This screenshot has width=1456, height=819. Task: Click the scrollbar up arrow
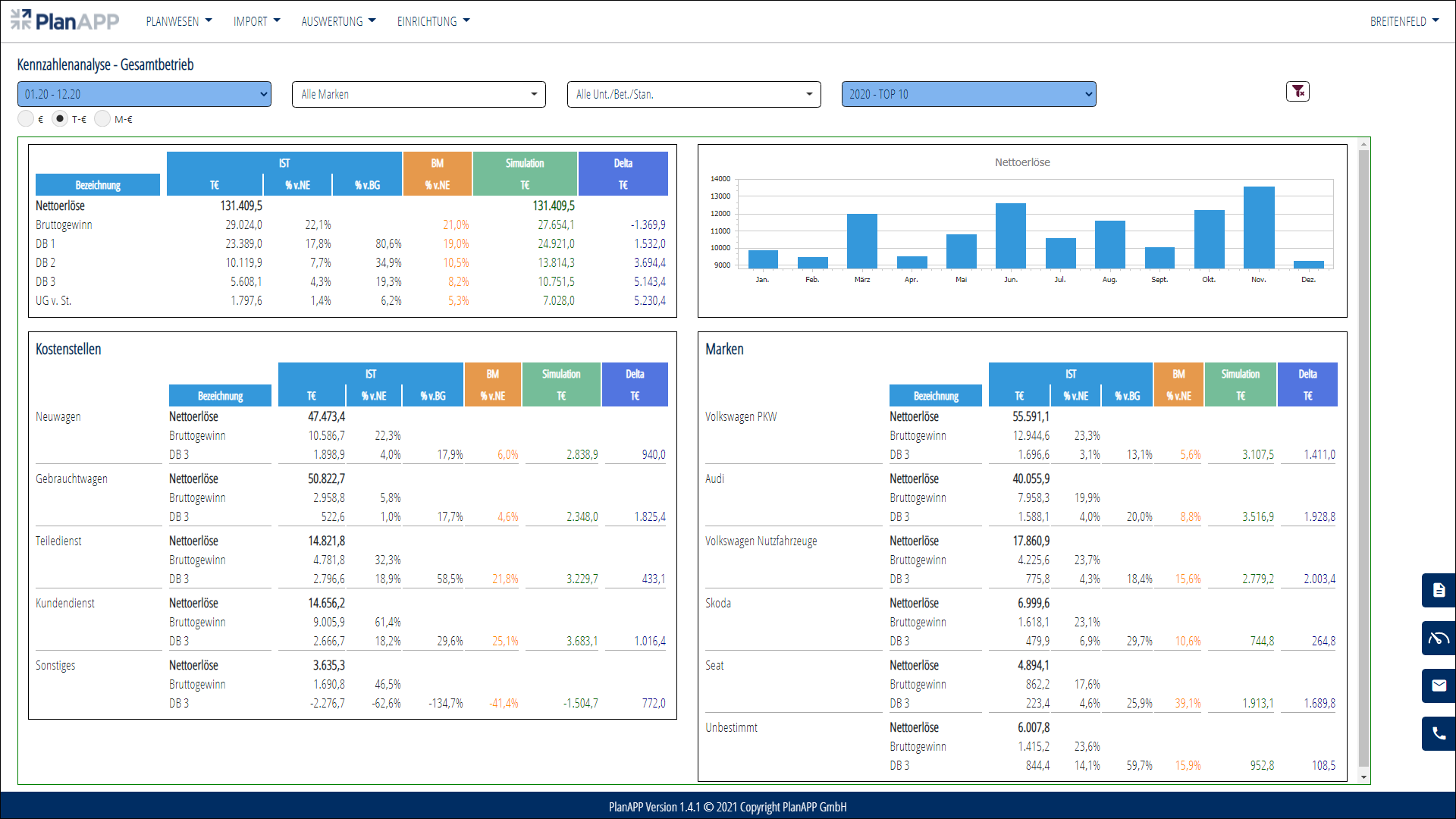pos(1364,144)
